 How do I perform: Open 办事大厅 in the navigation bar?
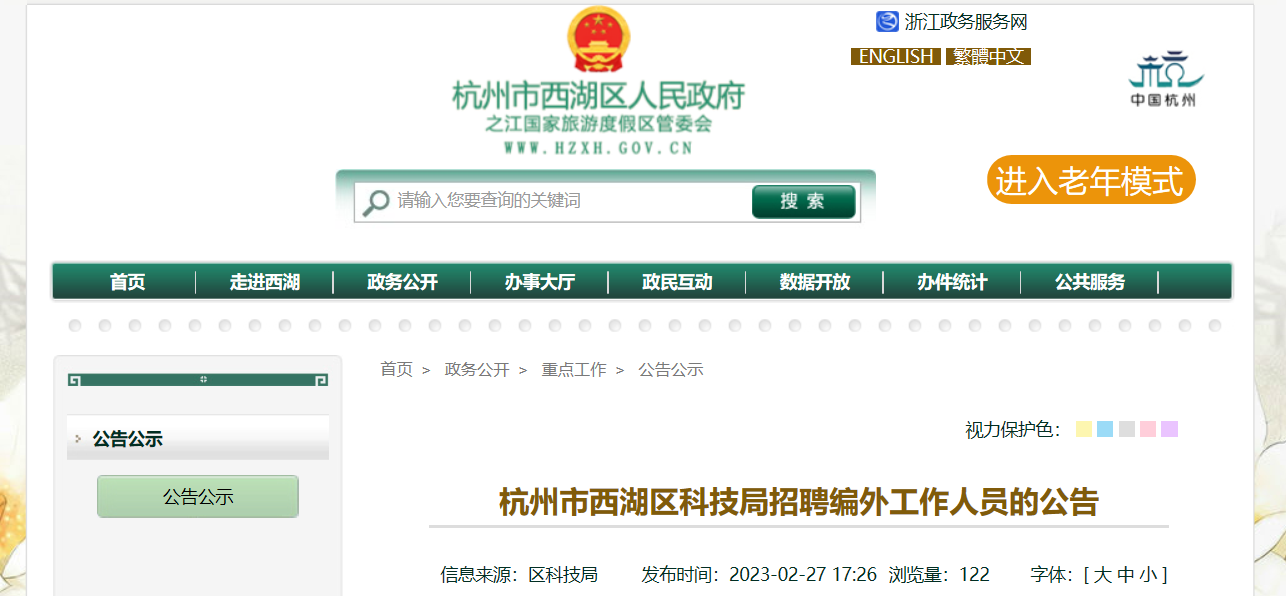pyautogui.click(x=540, y=283)
